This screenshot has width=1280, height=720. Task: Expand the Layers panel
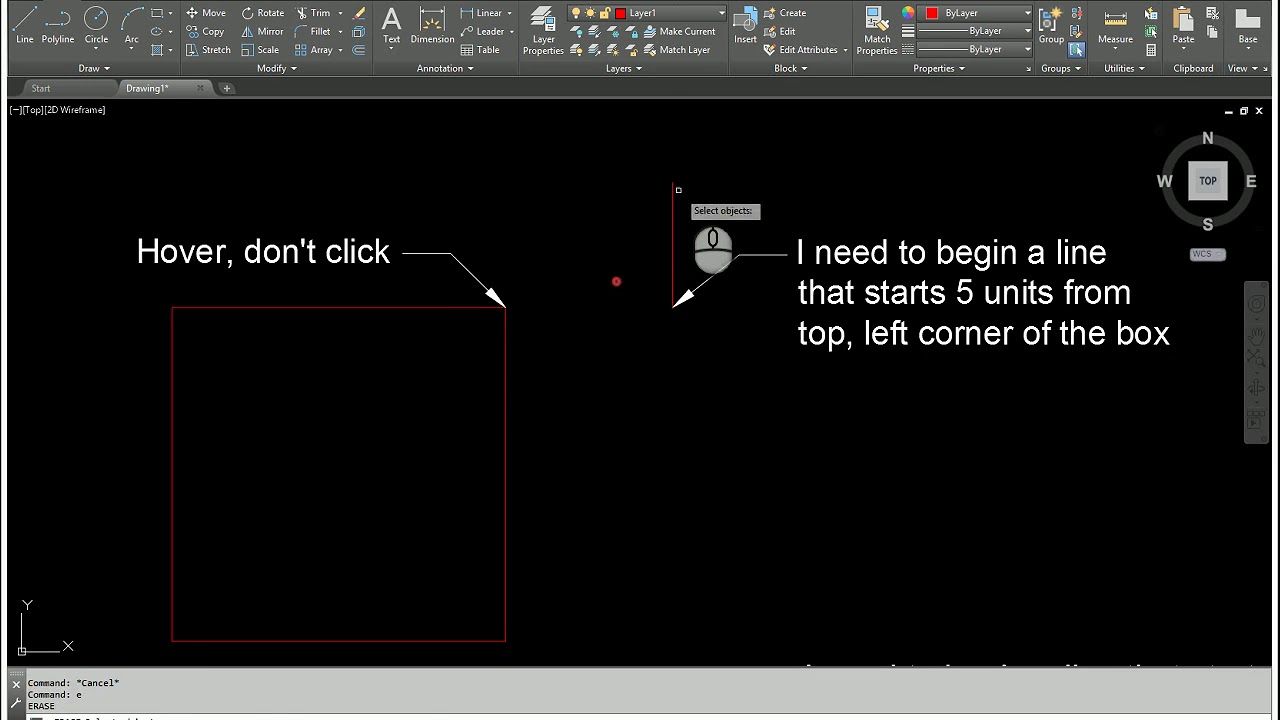coord(624,68)
